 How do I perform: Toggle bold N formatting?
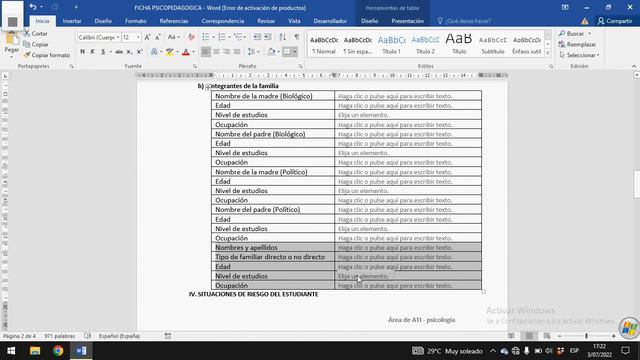click(82, 52)
